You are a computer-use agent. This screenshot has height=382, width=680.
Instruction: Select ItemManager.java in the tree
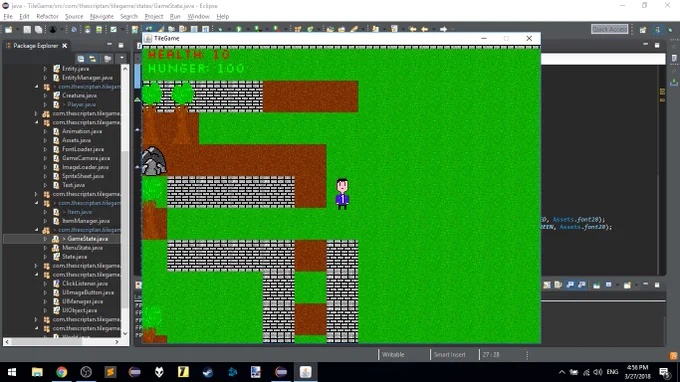85,221
